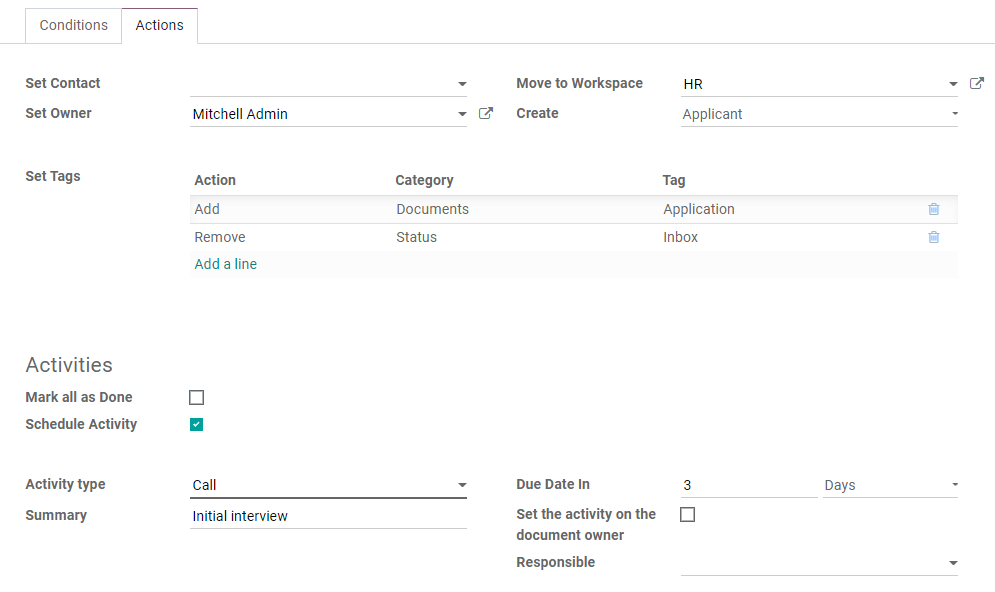
Task: Open the Set Contact dropdown
Action: coord(461,83)
